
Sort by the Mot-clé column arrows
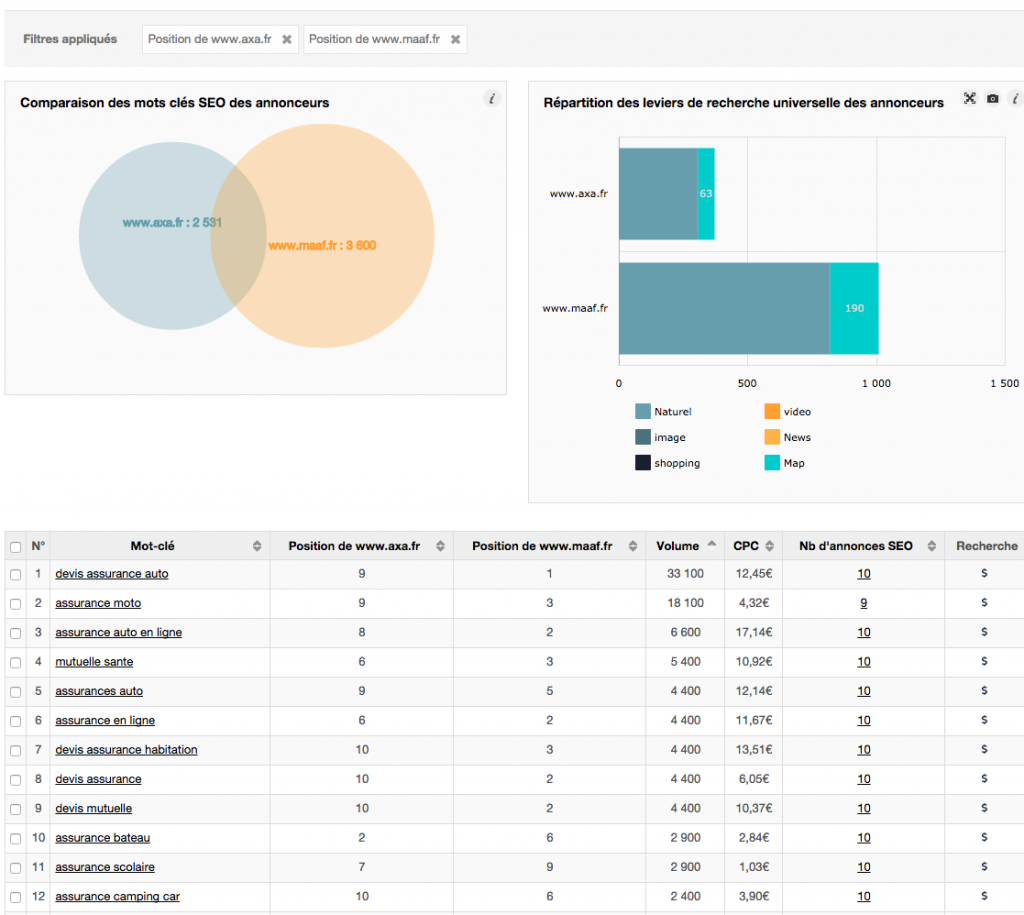pyautogui.click(x=257, y=546)
